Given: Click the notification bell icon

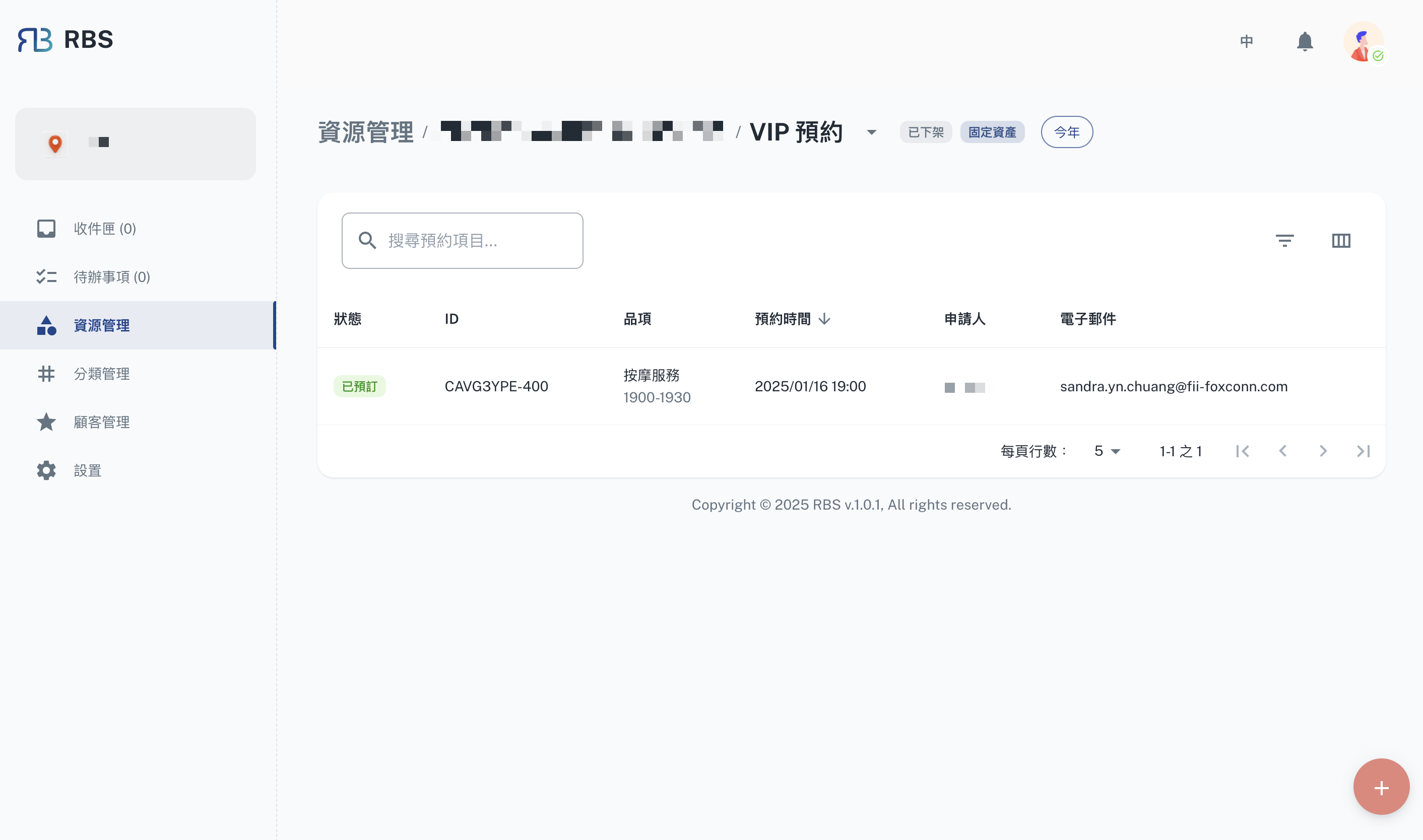Looking at the screenshot, I should tap(1304, 41).
